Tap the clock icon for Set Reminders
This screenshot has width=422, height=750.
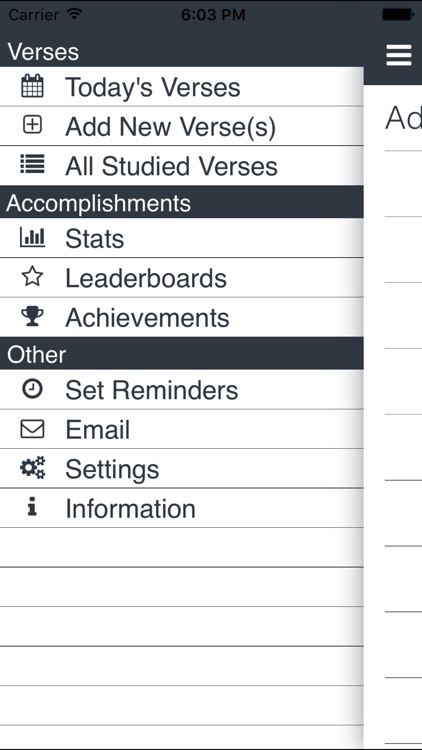pyautogui.click(x=33, y=389)
